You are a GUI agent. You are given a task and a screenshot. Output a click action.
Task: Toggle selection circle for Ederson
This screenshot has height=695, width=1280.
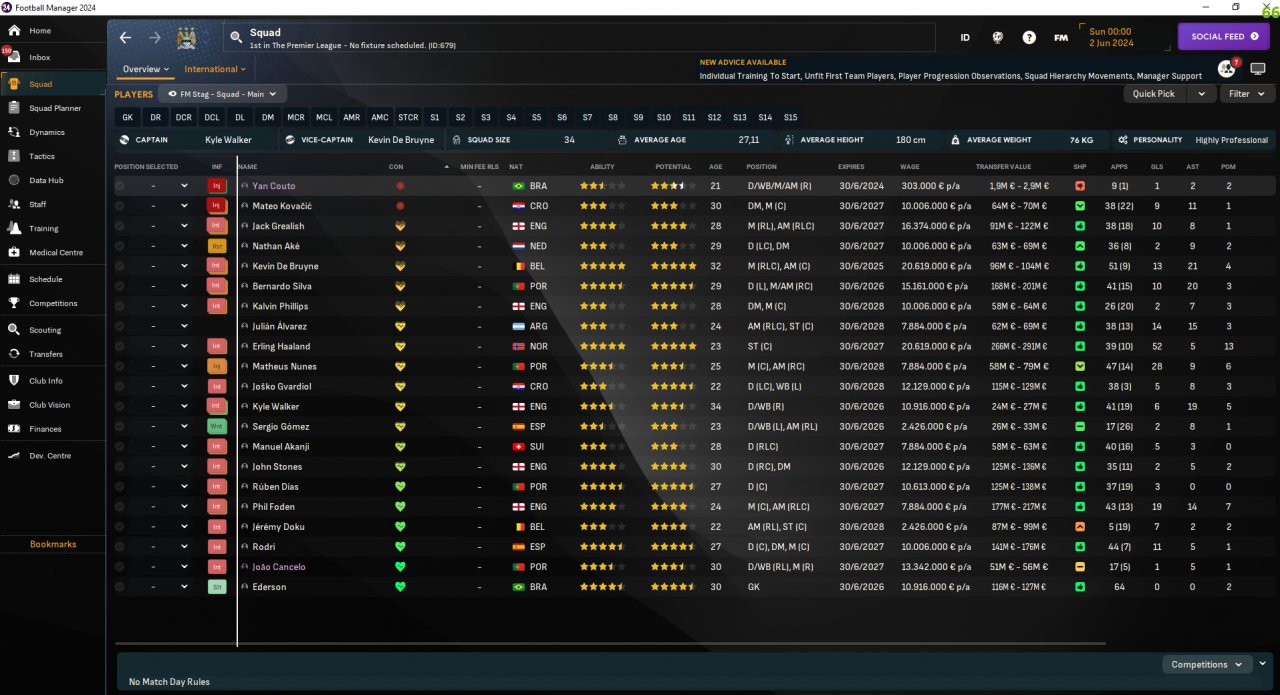click(120, 587)
